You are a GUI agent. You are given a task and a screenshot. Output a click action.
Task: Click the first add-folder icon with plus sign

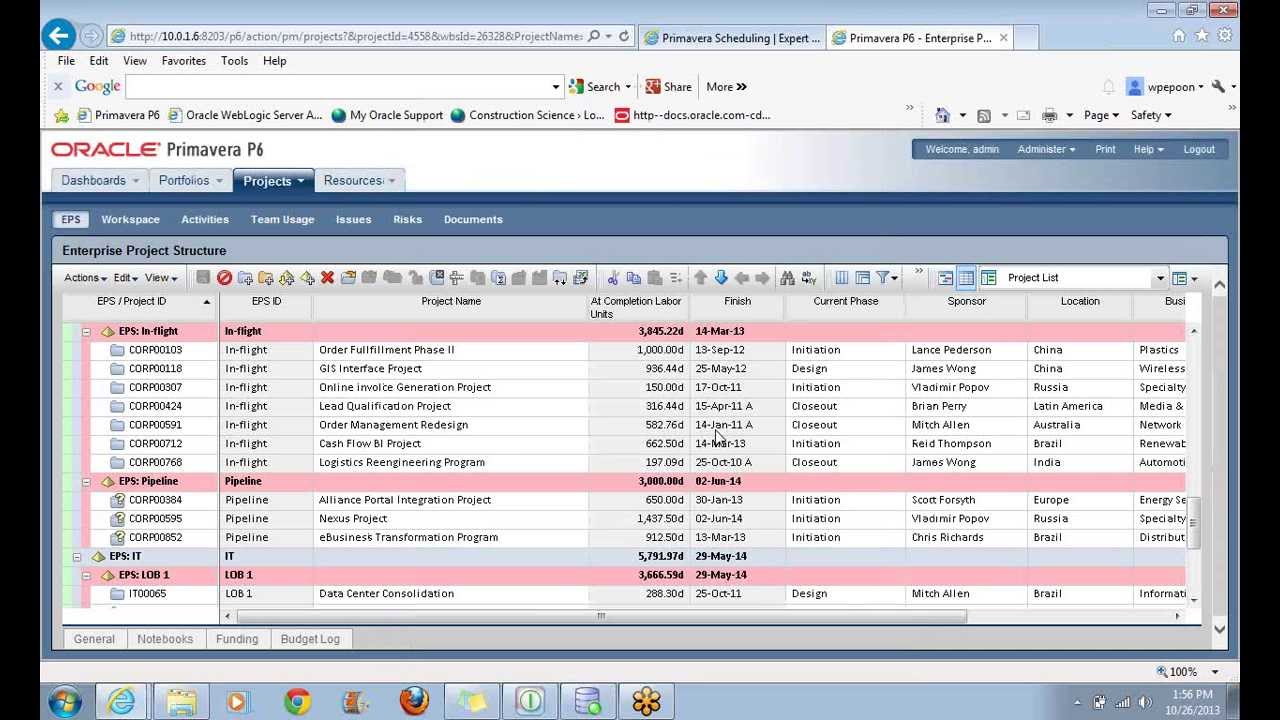pos(245,278)
